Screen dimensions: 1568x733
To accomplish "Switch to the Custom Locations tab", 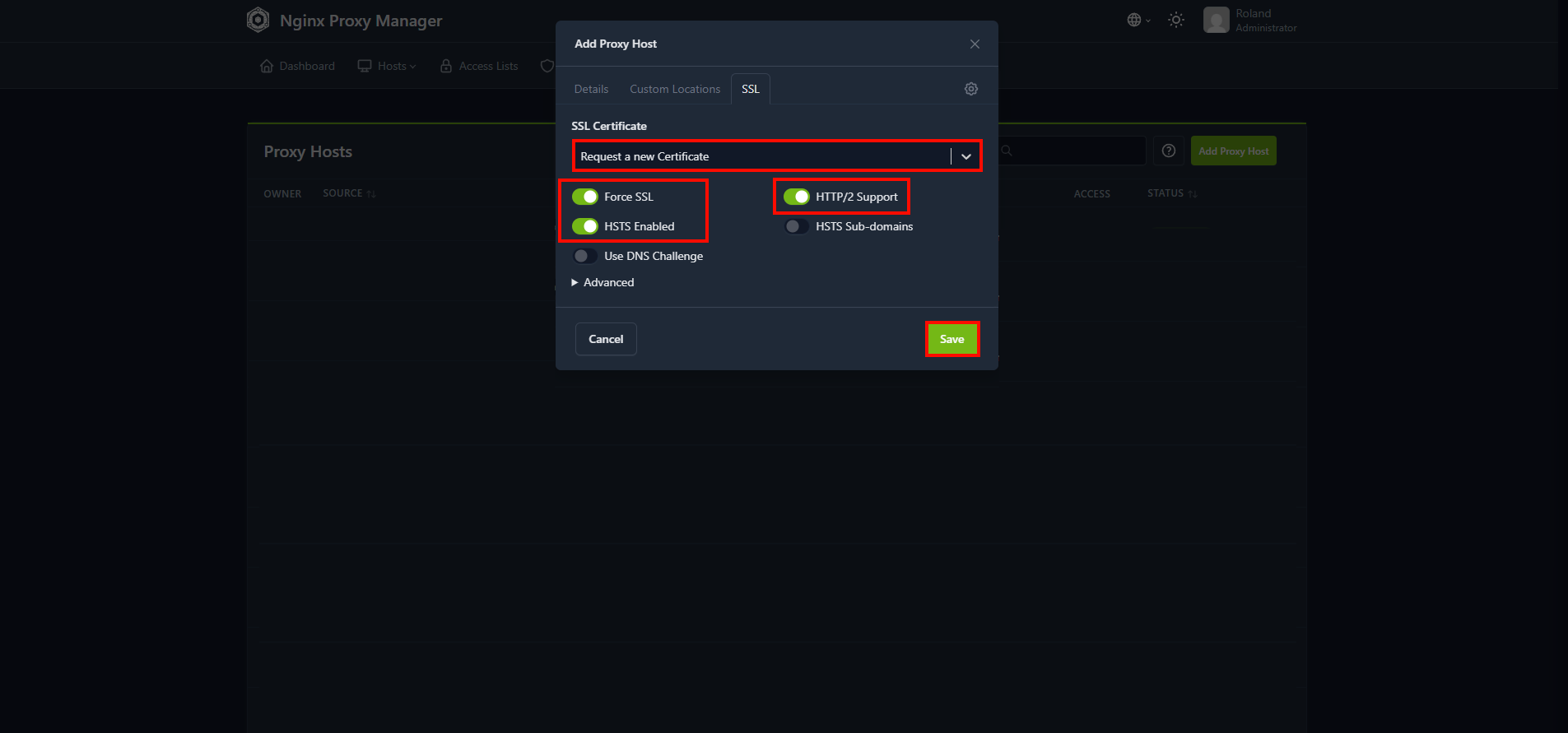I will pyautogui.click(x=675, y=89).
